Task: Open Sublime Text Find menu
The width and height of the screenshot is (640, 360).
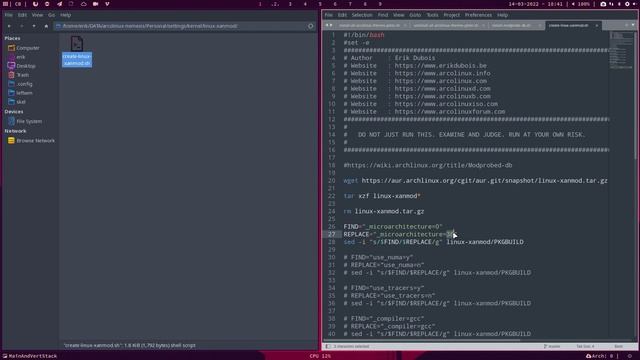Action: (383, 15)
